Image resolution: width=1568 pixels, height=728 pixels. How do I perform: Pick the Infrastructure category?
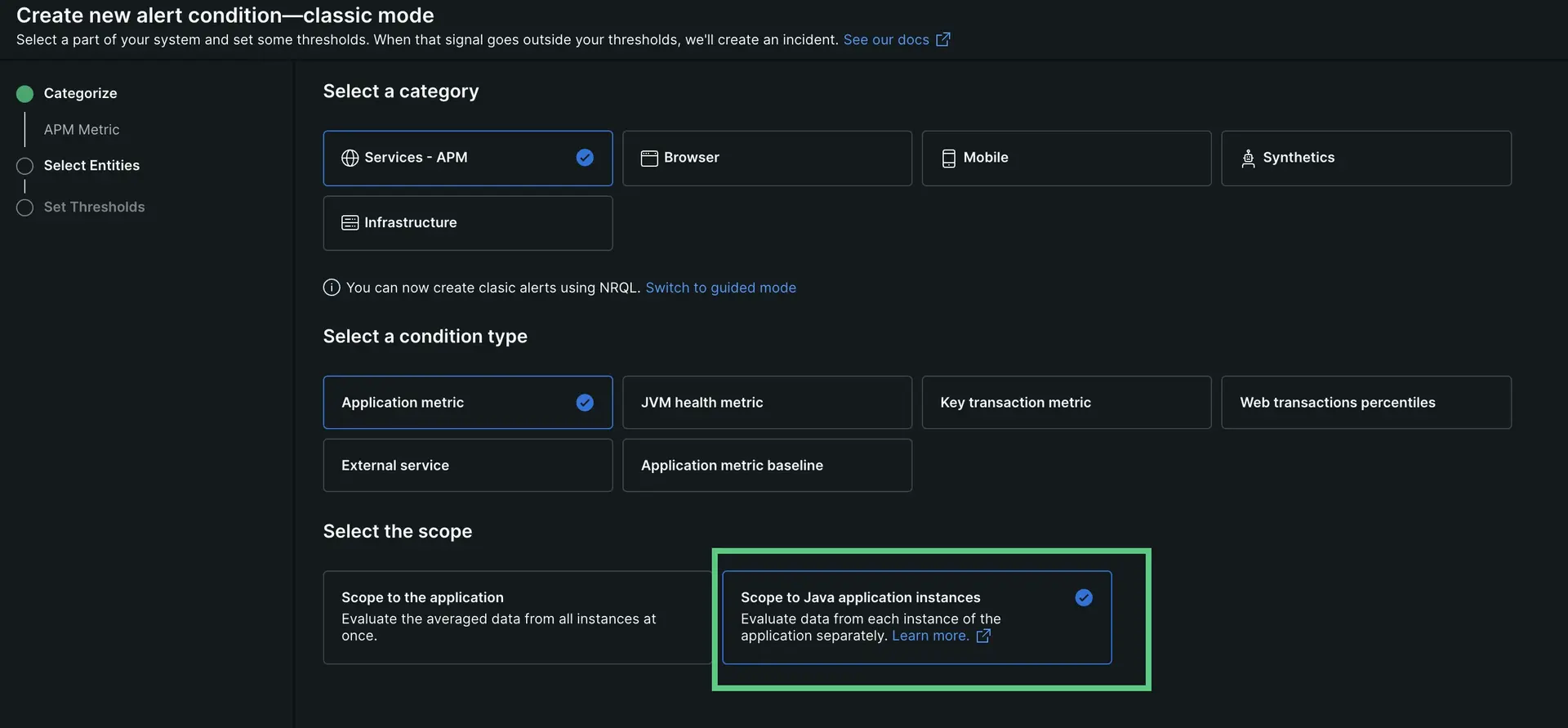point(468,222)
